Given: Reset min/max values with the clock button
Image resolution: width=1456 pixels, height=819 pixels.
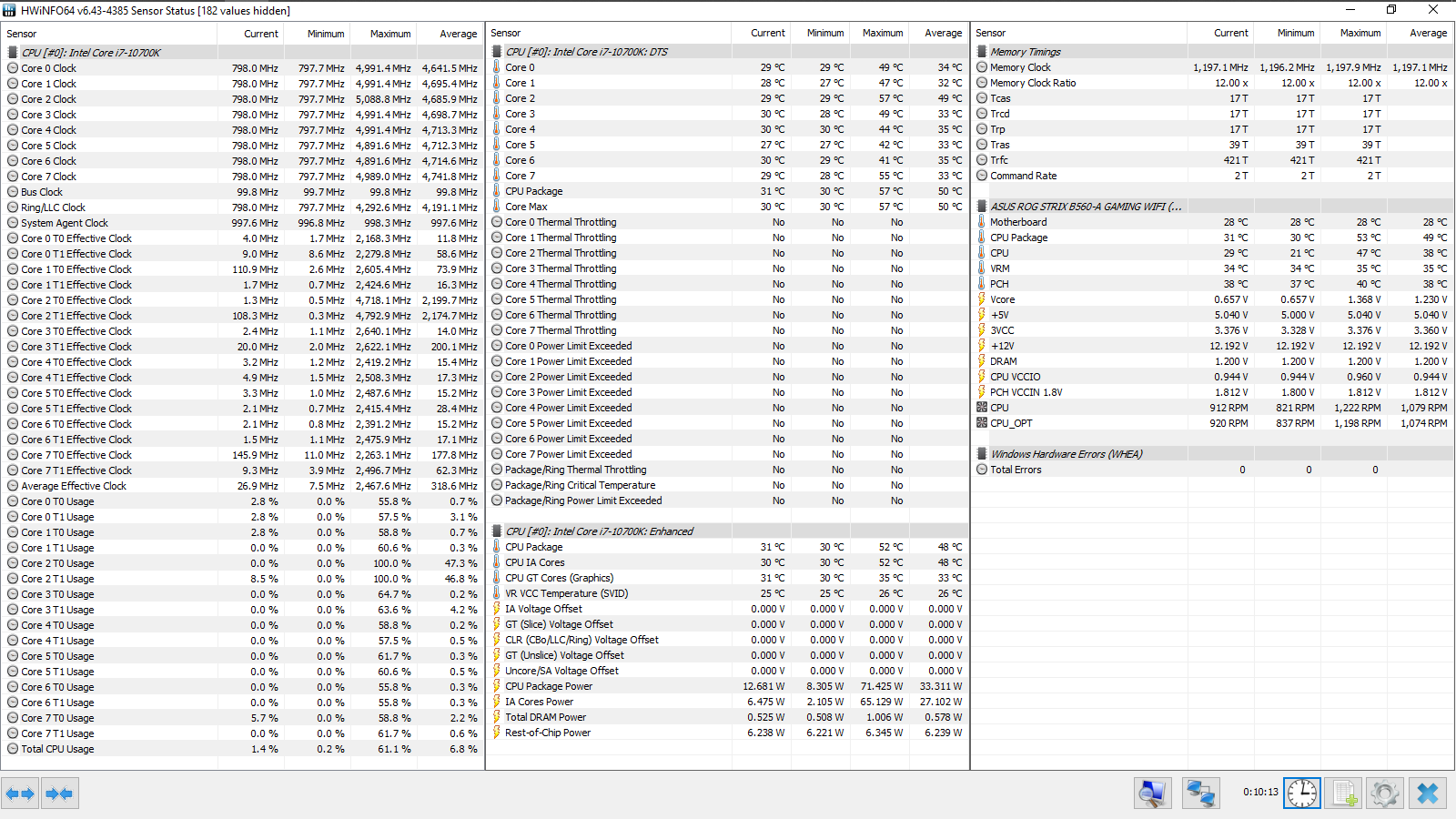Looking at the screenshot, I should 1302,794.
